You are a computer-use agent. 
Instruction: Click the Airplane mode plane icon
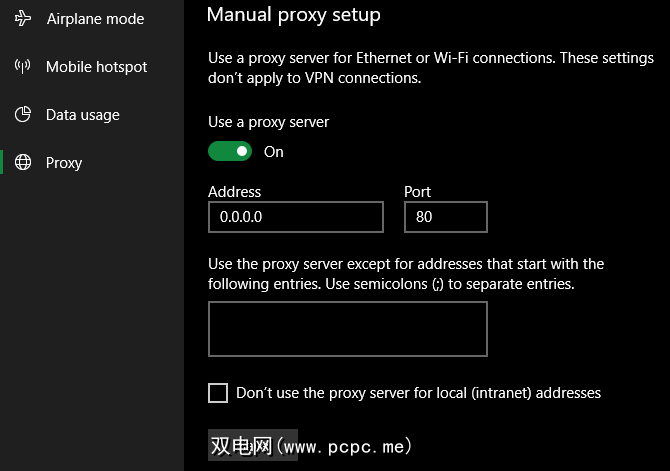tap(23, 19)
